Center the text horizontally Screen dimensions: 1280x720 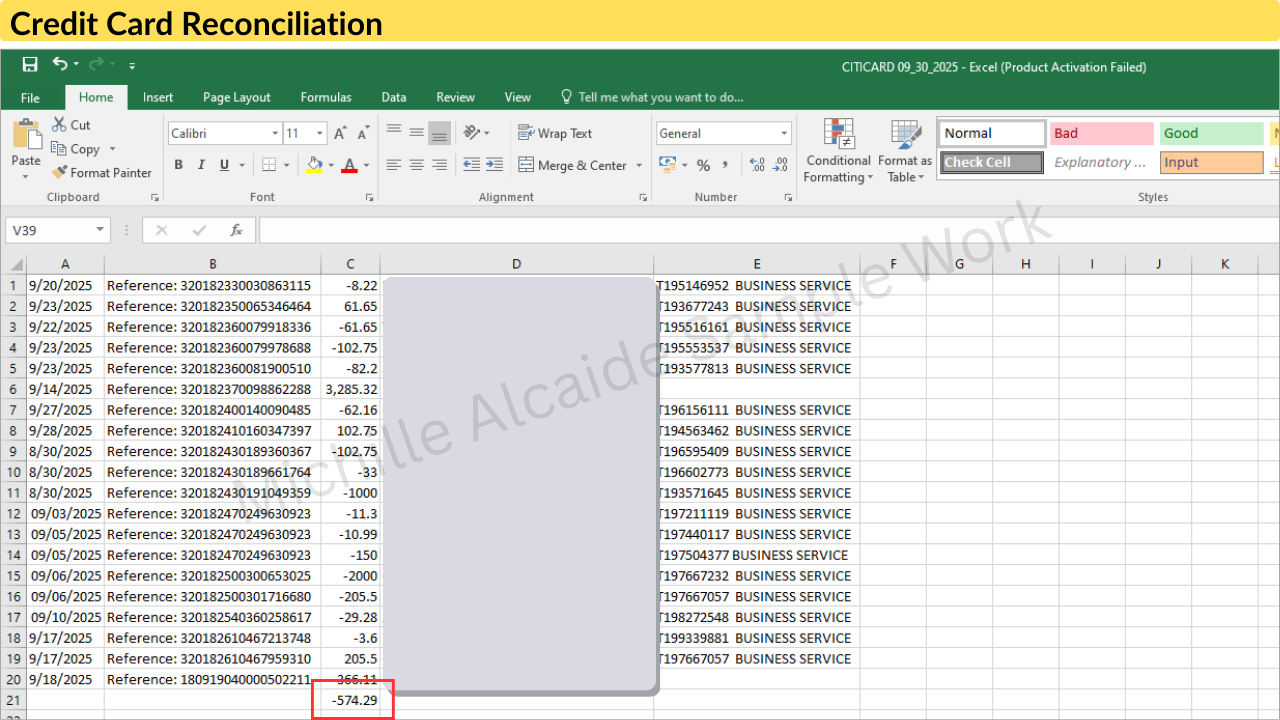coord(417,165)
